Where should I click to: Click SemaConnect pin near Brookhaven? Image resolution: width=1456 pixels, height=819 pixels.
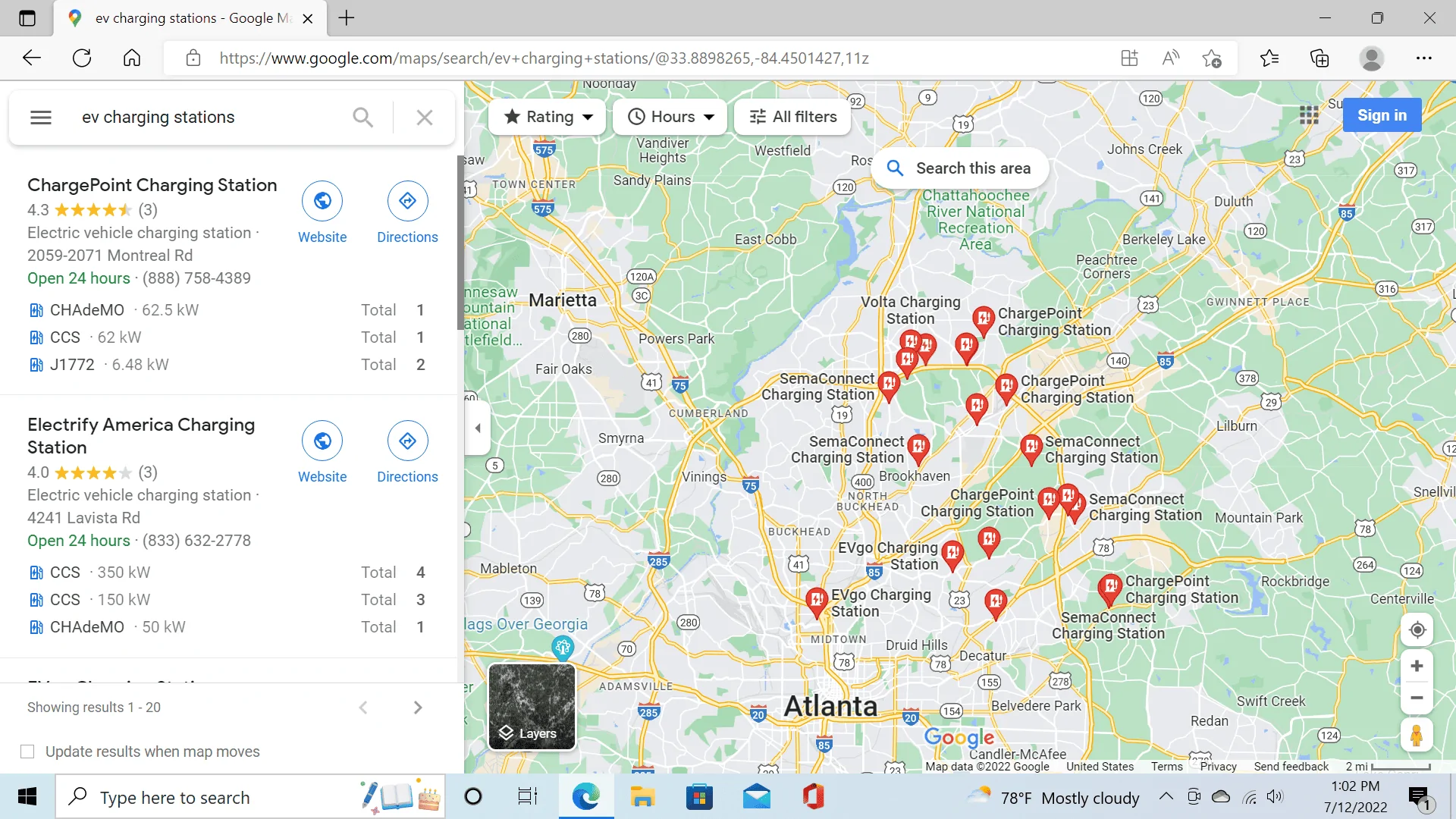tap(918, 448)
